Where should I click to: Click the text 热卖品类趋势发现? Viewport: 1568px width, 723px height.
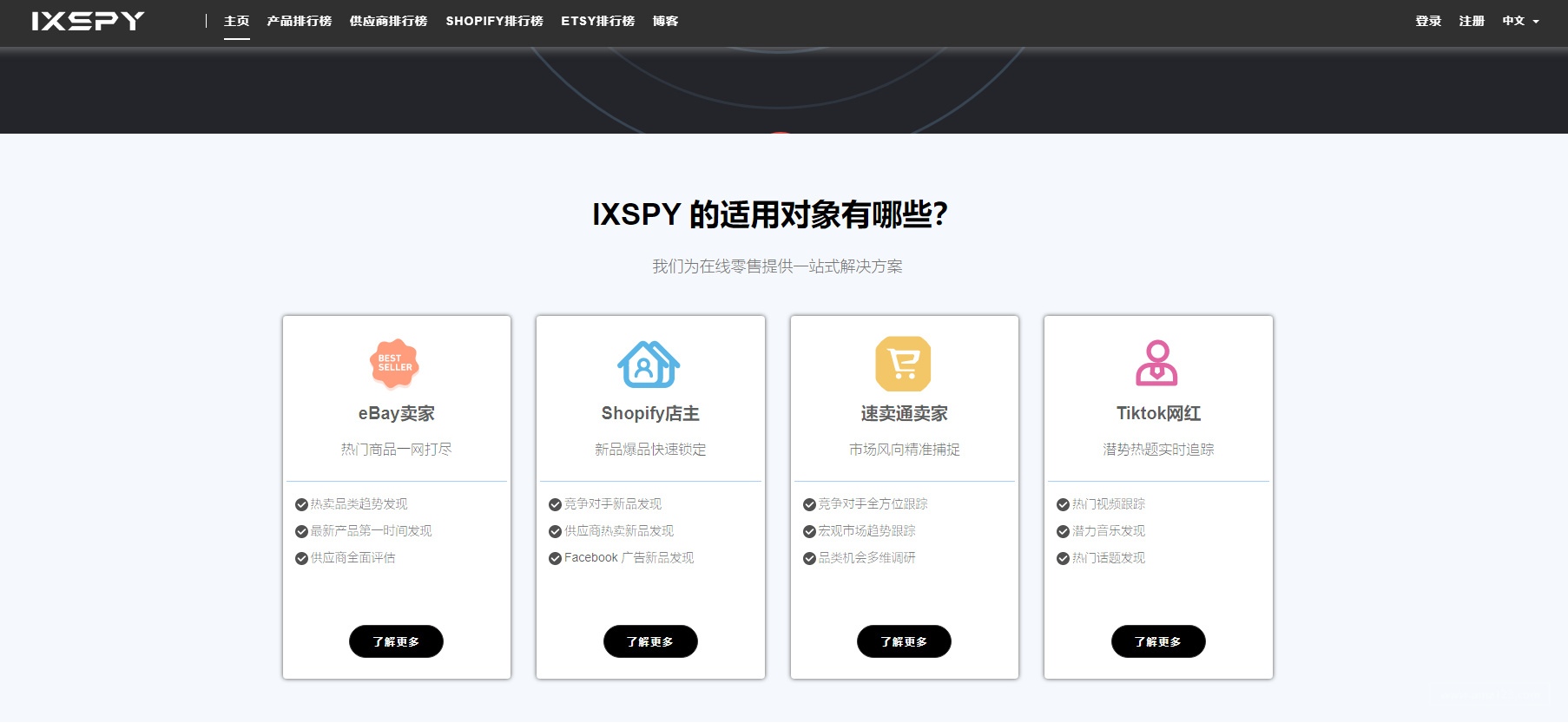pyautogui.click(x=359, y=504)
